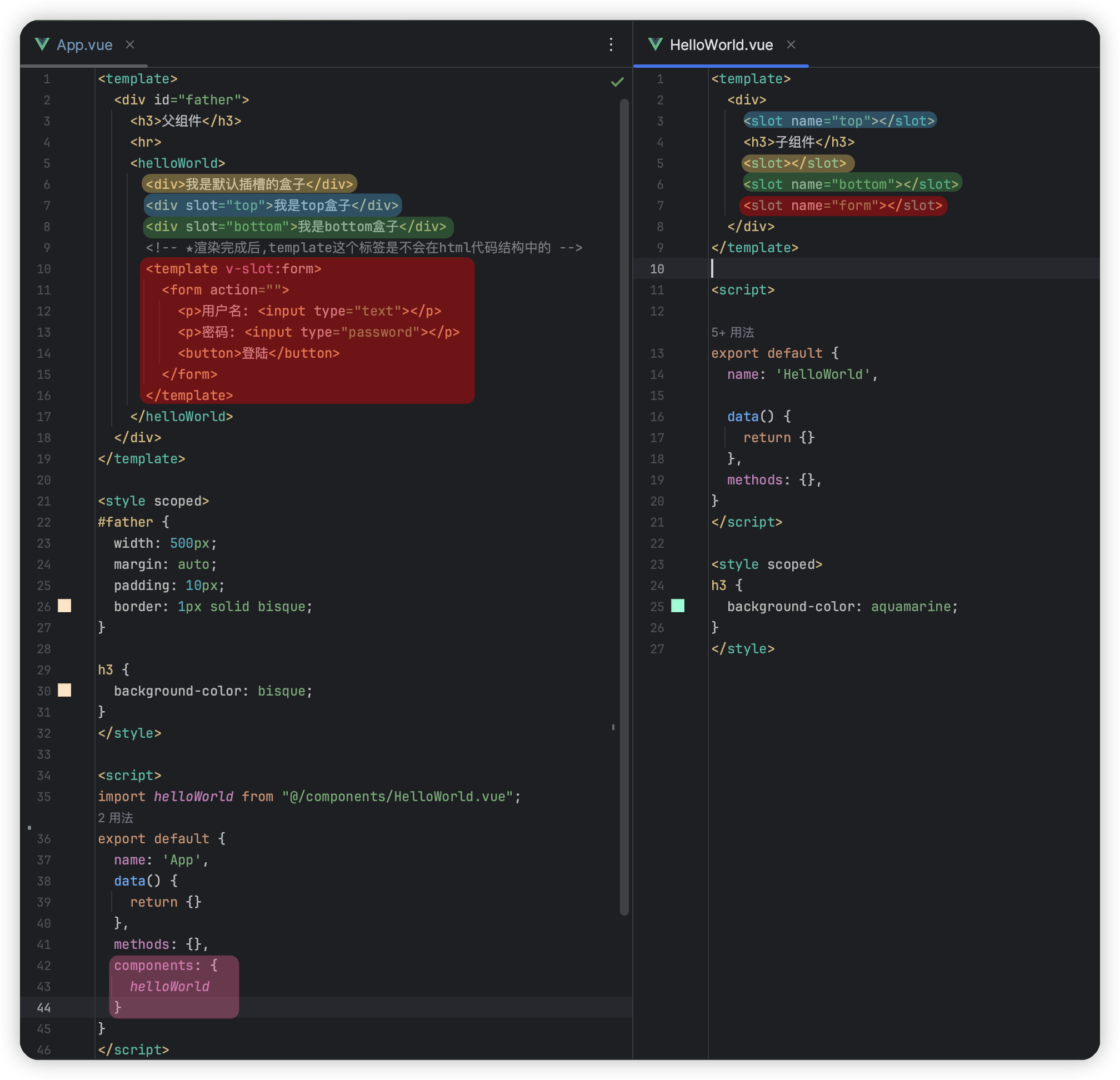Click the green inspection checkmark icon
This screenshot has height=1080, width=1120.
[617, 82]
